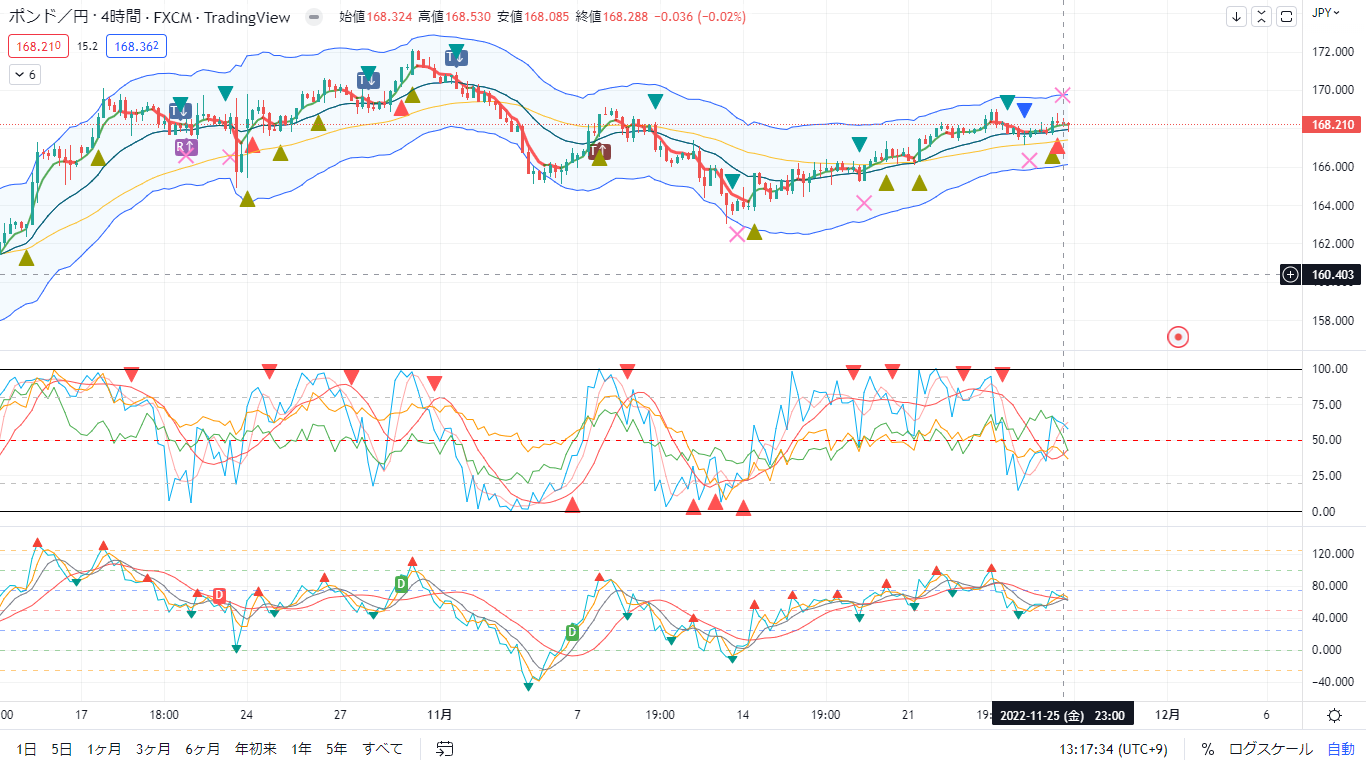Toggle the percent (%) scale
Viewport: 1366px width, 768px height.
[x=1207, y=748]
